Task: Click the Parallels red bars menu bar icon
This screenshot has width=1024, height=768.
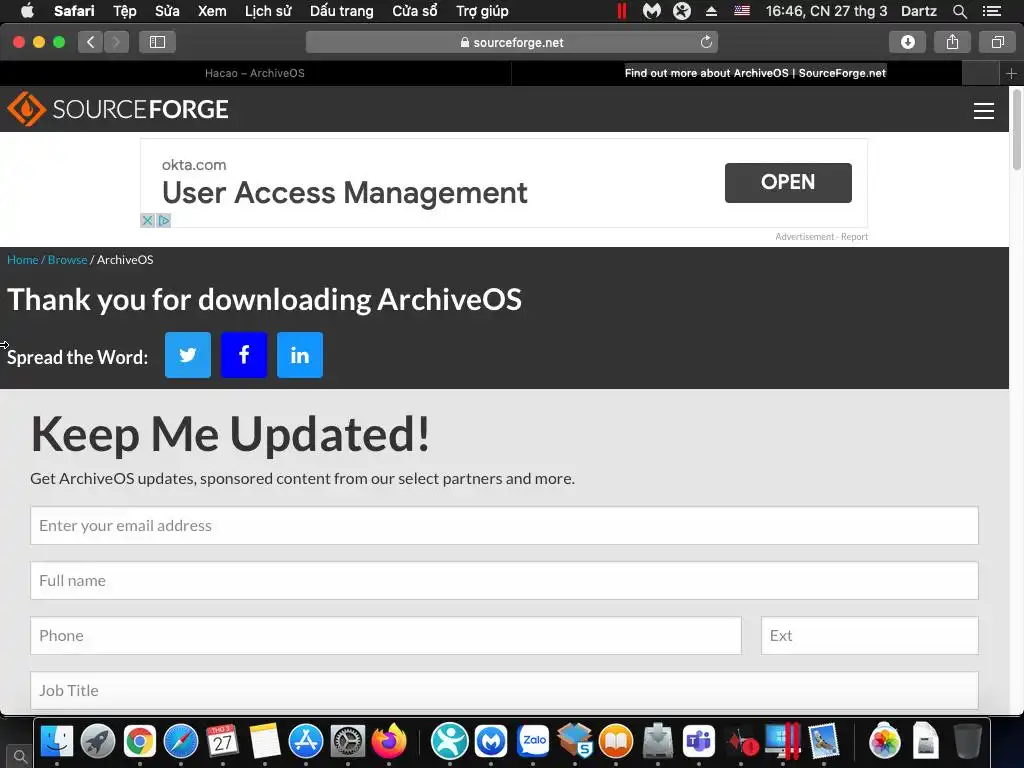Action: coord(622,10)
